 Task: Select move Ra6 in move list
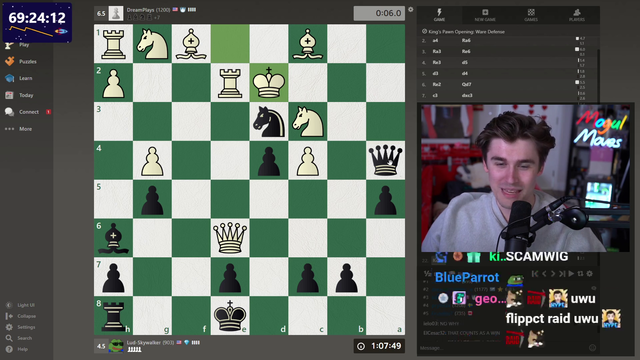pyautogui.click(x=466, y=40)
